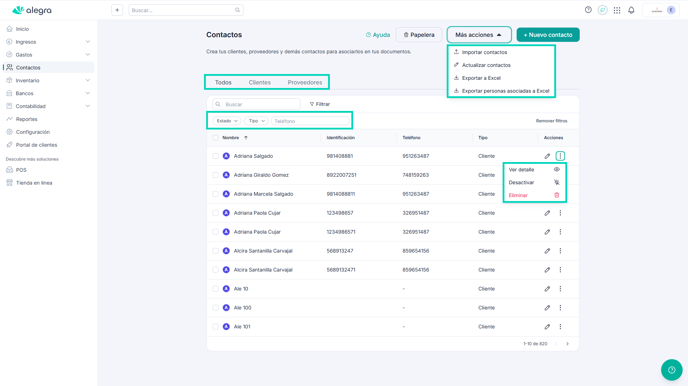688x386 pixels.
Task: Focus the Teléfono filter field
Action: (310, 121)
